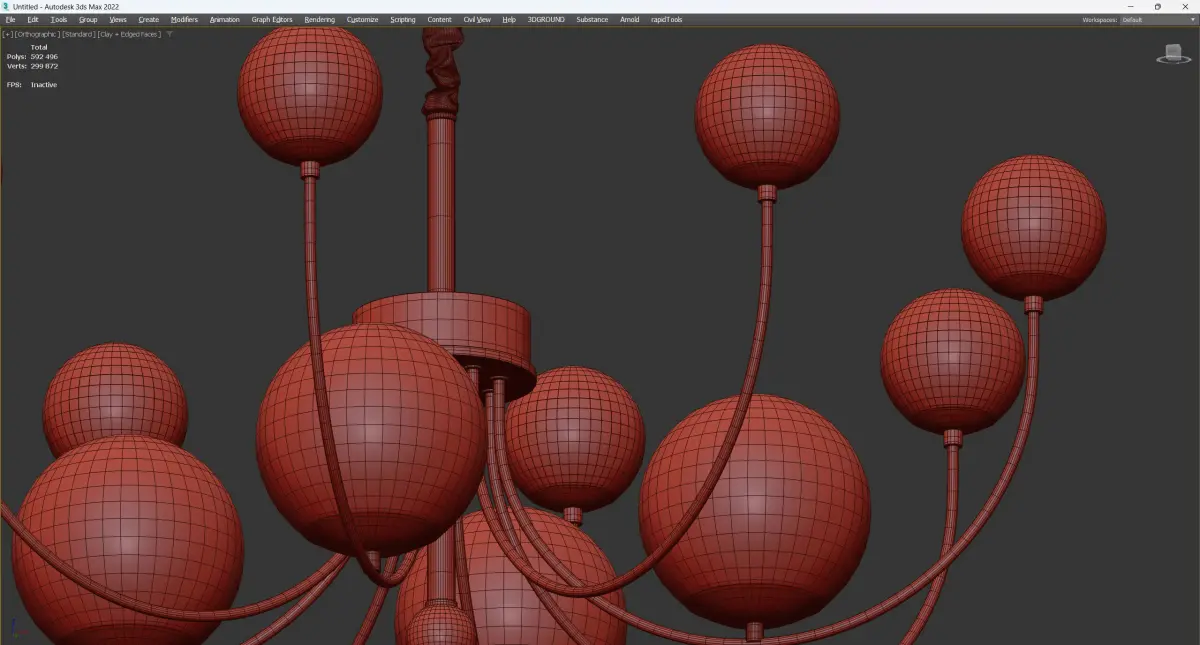This screenshot has width=1200, height=645.
Task: Click the 3ds Max application icon in title bar
Action: click(6, 6)
